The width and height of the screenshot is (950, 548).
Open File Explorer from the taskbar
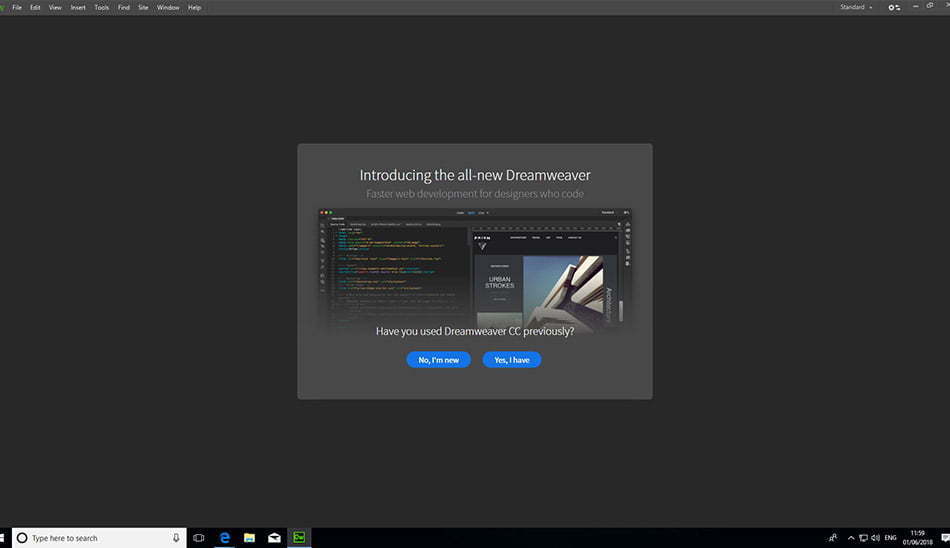point(249,538)
